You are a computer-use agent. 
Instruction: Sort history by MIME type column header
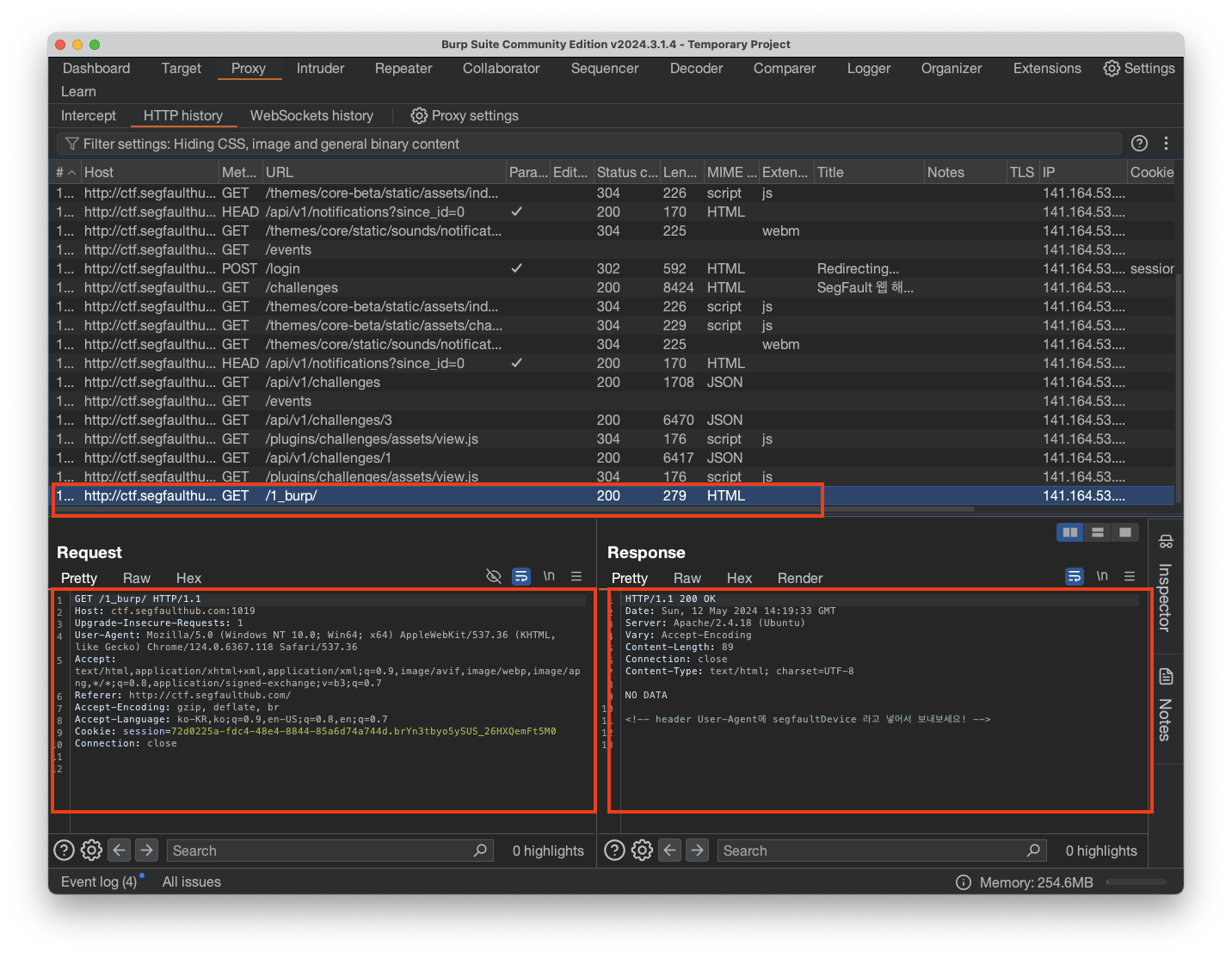pos(731,172)
